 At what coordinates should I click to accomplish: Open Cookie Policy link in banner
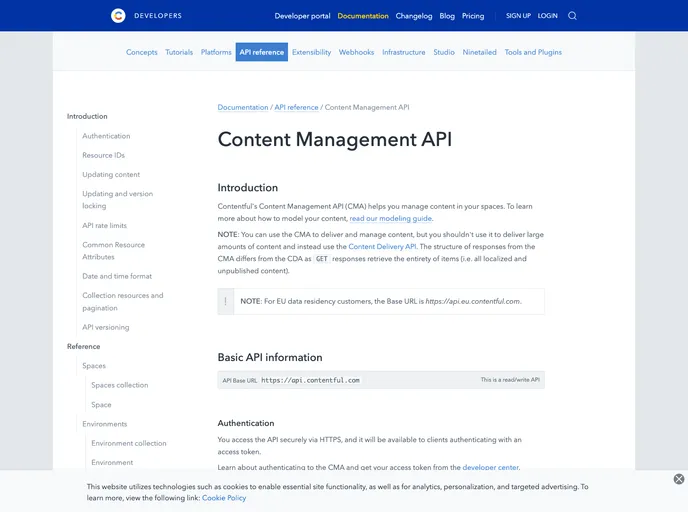click(224, 498)
